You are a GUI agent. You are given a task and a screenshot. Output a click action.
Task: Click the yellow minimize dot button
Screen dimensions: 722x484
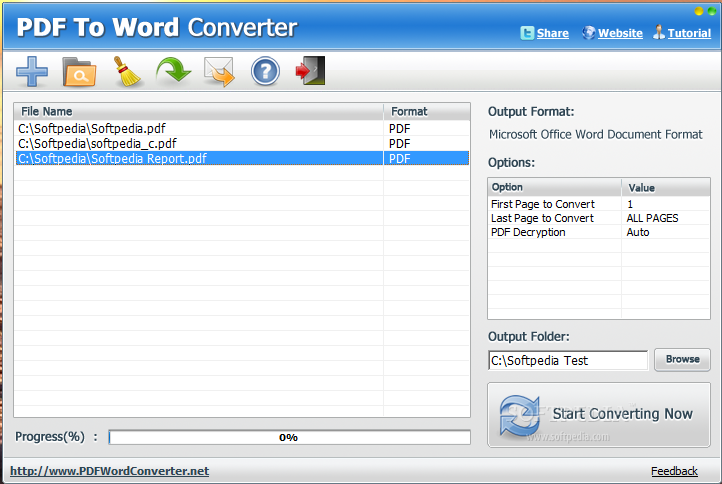click(699, 11)
